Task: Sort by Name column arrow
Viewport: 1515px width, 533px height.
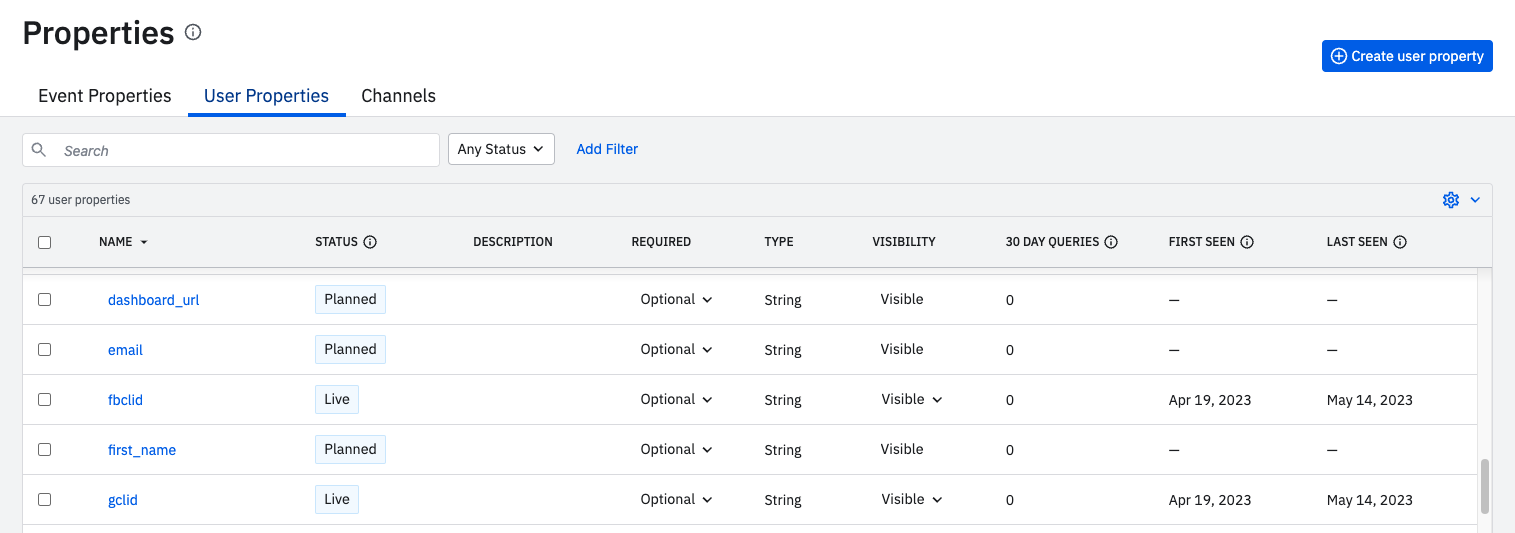Action: (x=144, y=242)
